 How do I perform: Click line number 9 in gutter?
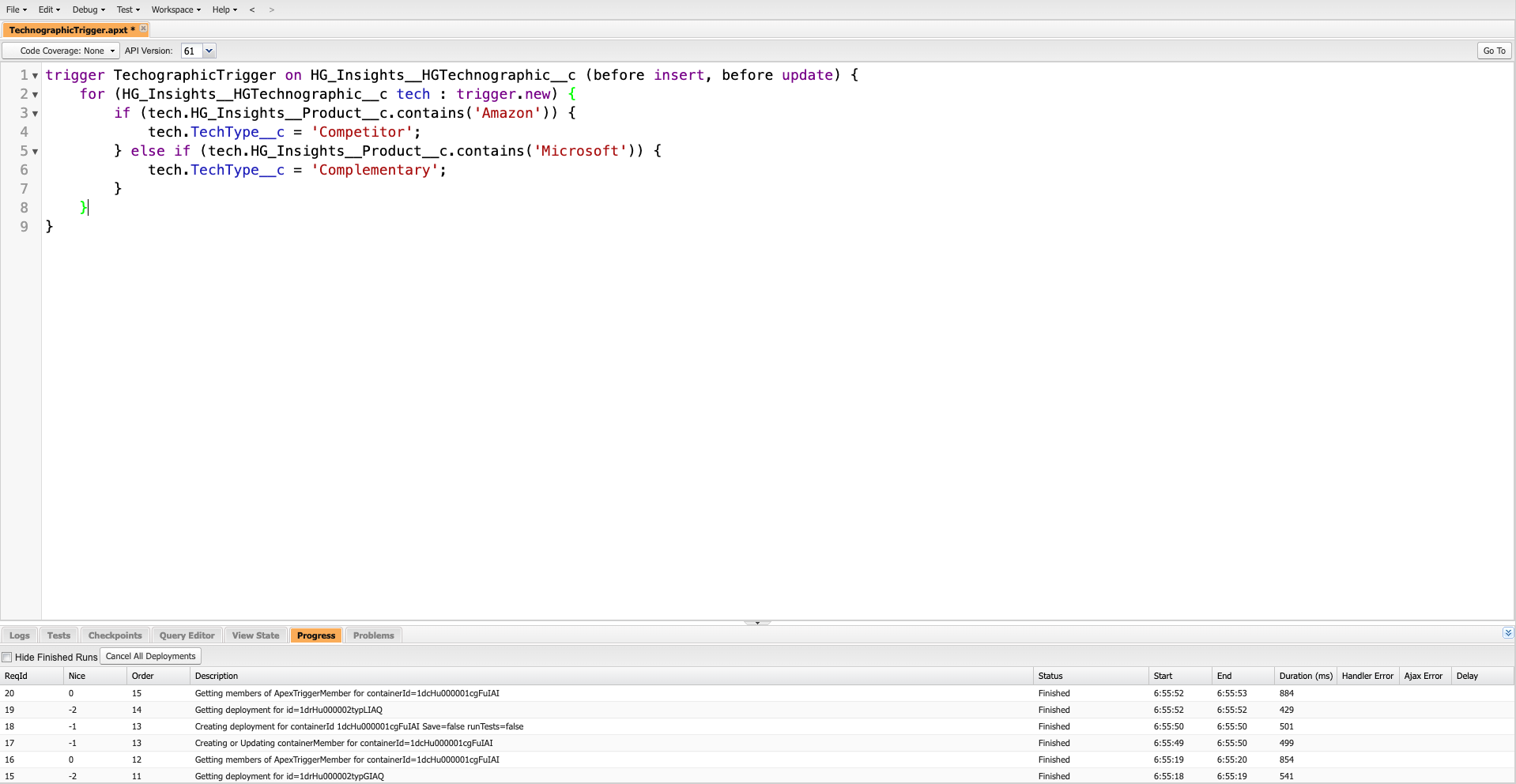tap(24, 227)
